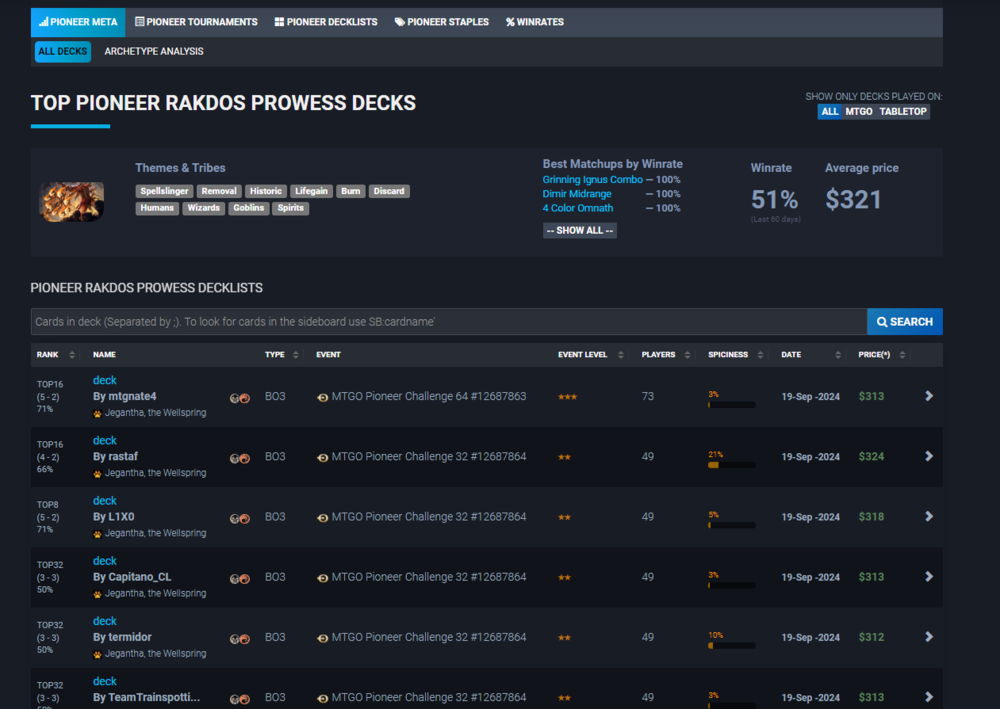This screenshot has width=1000, height=709.
Task: Expand best matchups with SHOW ALL
Action: pyautogui.click(x=579, y=230)
